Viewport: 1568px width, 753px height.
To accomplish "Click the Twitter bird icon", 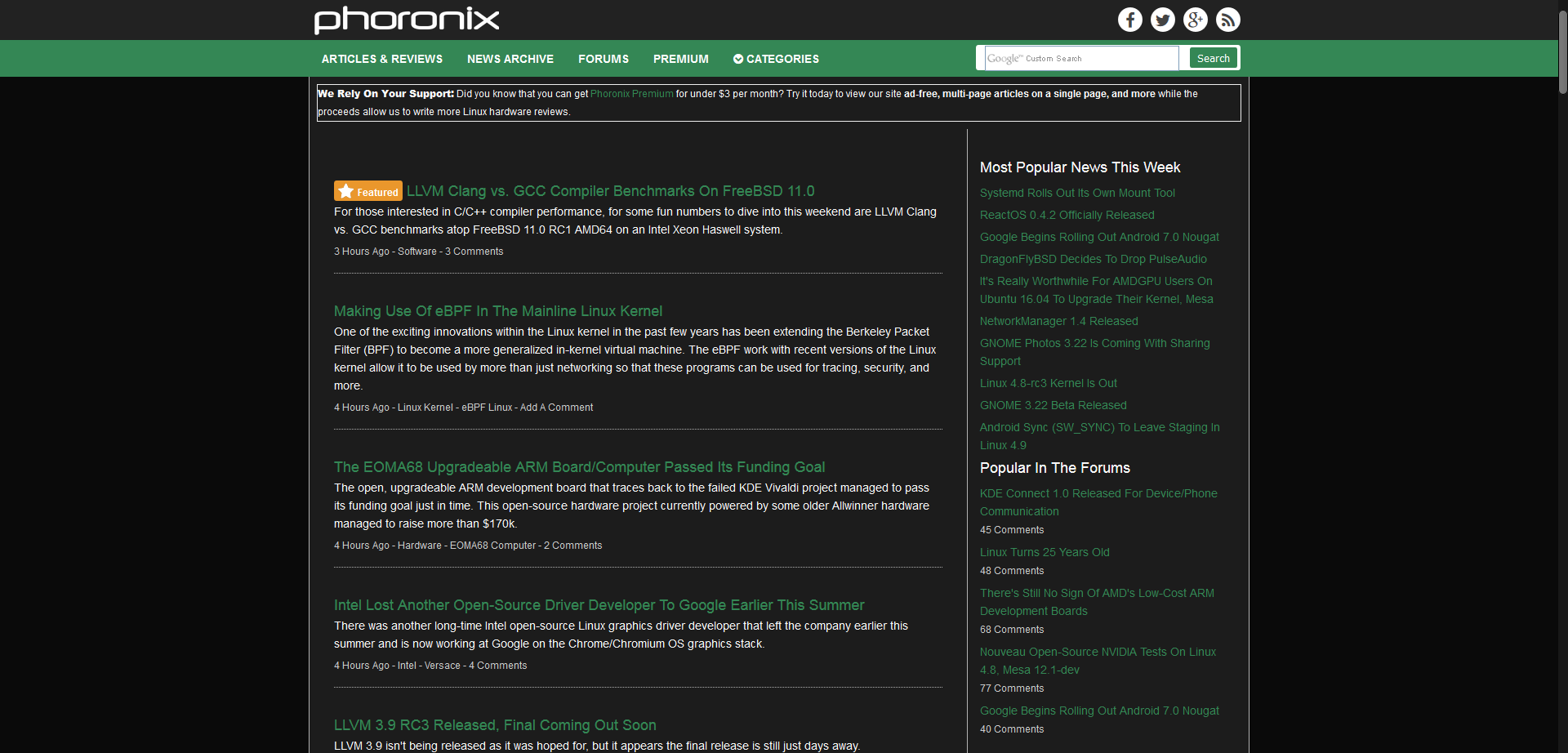I will tap(1162, 20).
